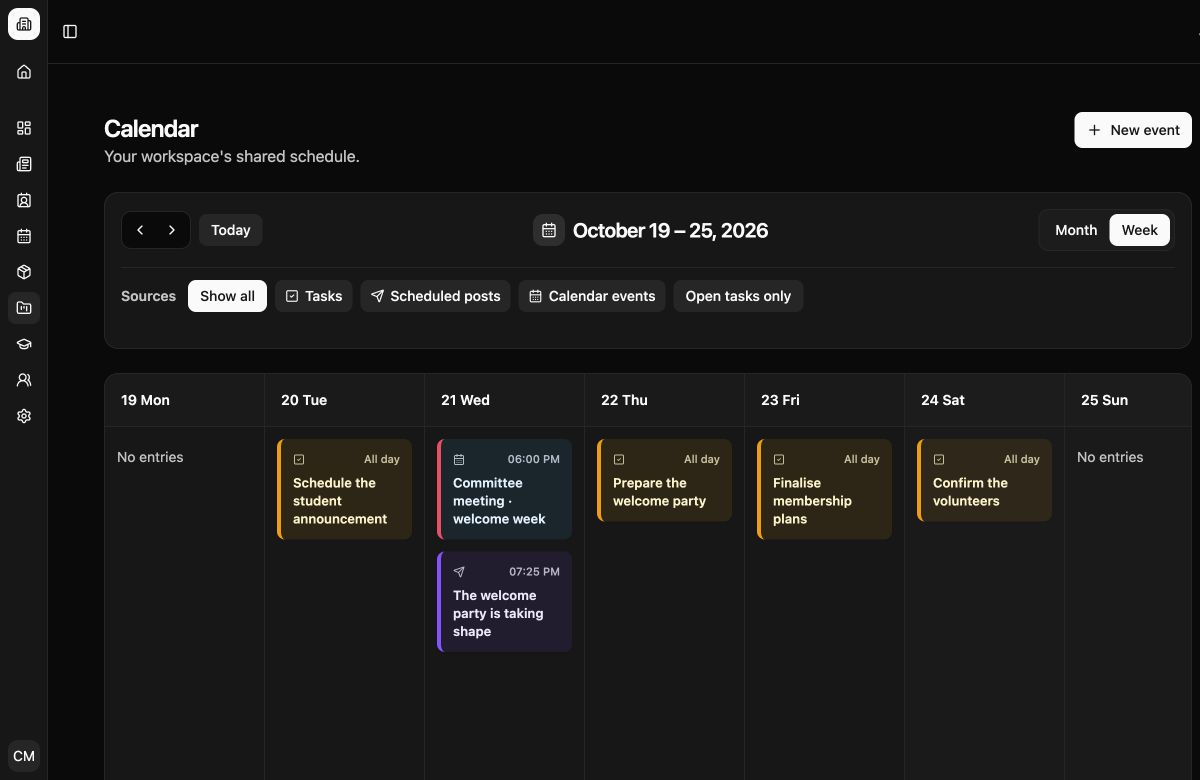Click the paper plane icon on welcome party post

459,572
